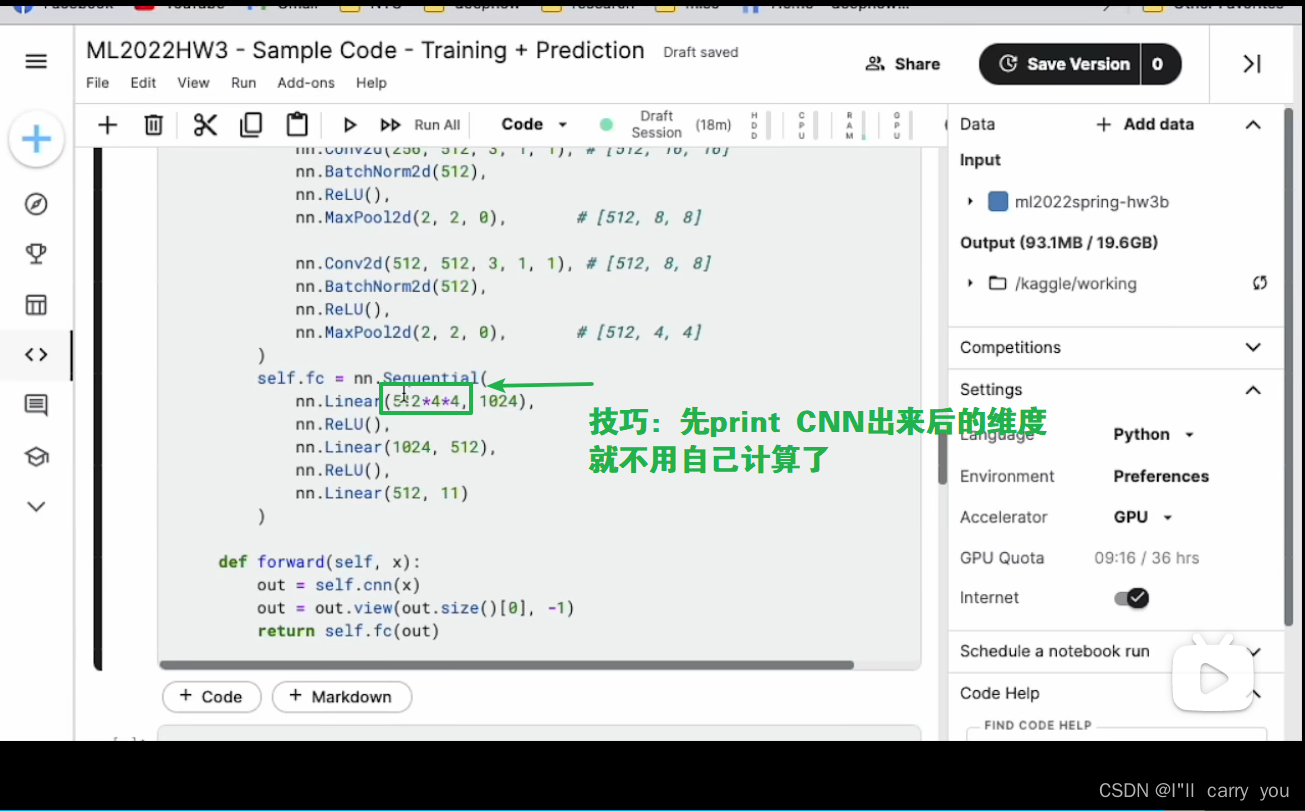
Task: Open the Accelerator GPU dropdown
Action: (1142, 517)
